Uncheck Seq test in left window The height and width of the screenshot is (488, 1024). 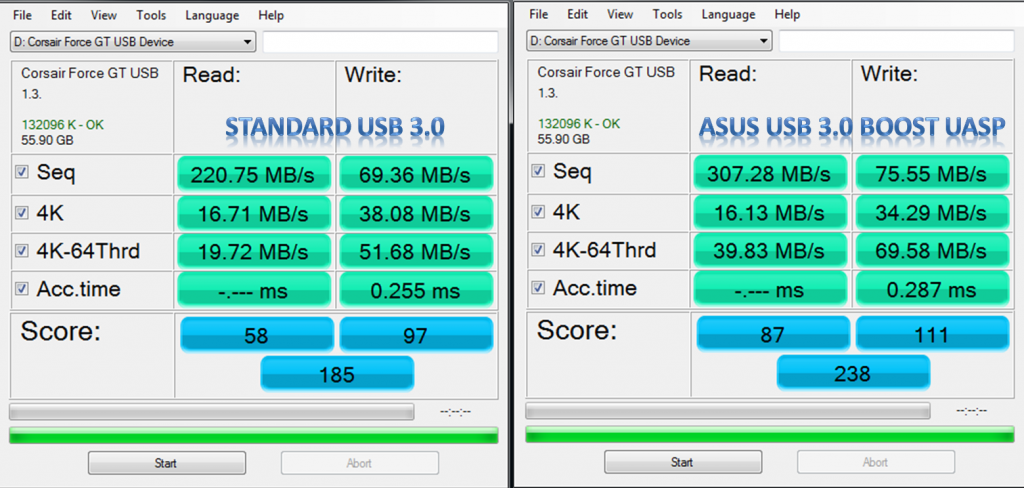pyautogui.click(x=22, y=173)
